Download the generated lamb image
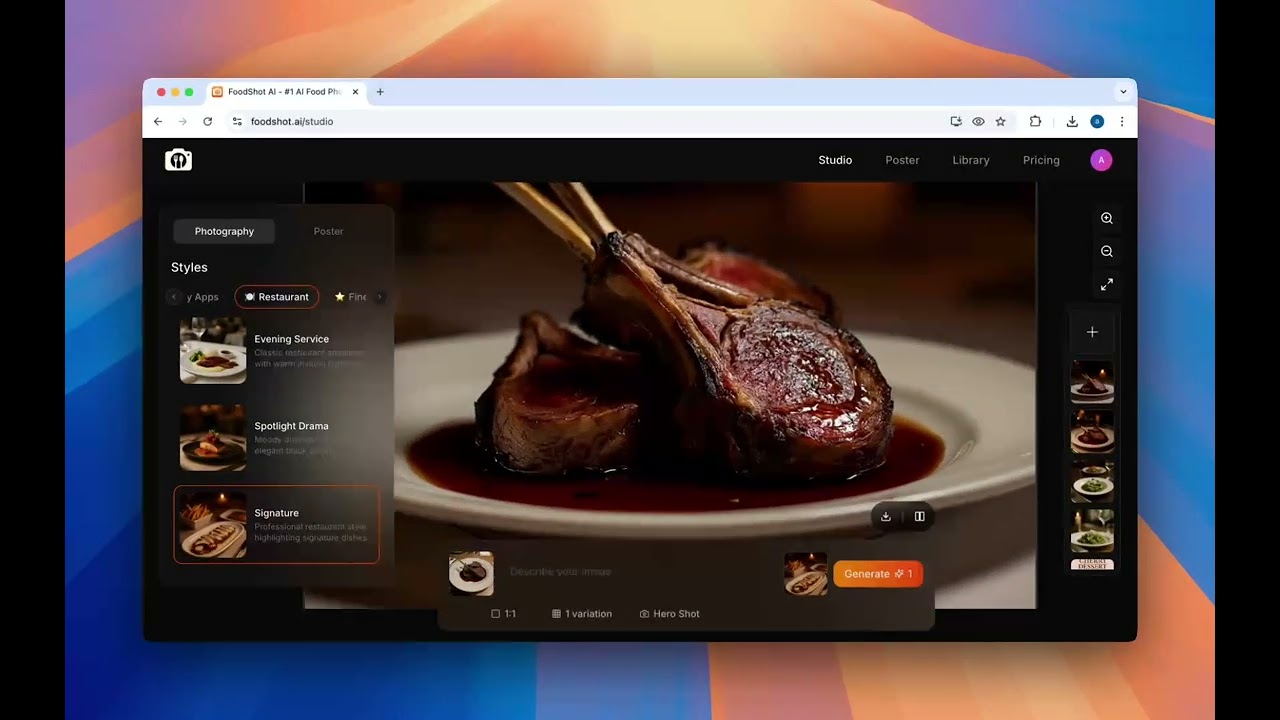 pos(885,517)
